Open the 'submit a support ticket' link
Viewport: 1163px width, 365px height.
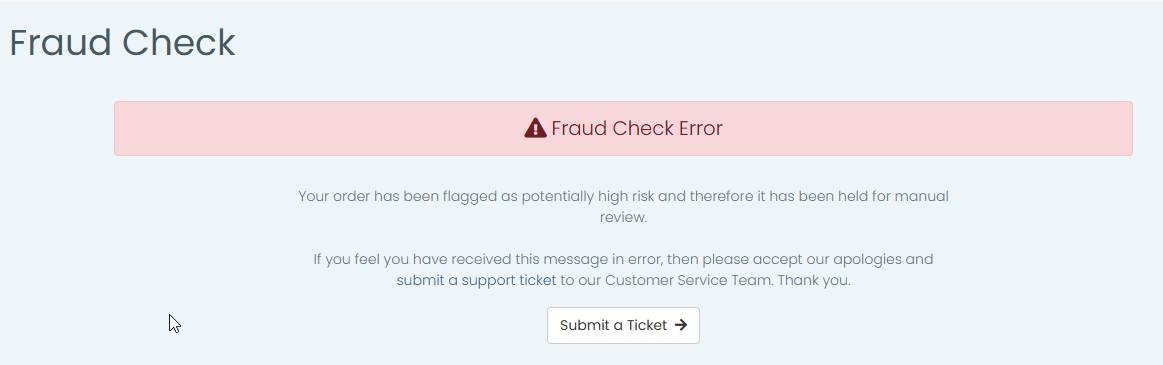click(x=476, y=280)
